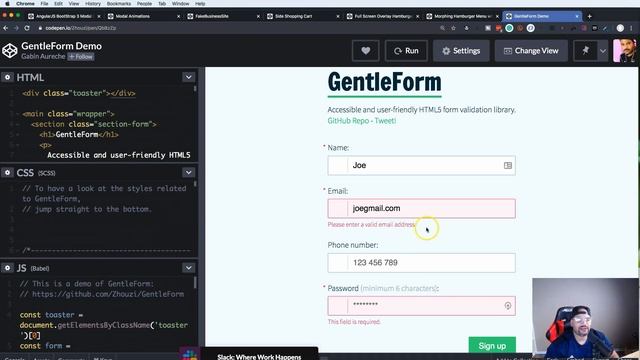The image size is (640, 360).
Task: Click the Slack icon in the dock
Action: [189, 354]
